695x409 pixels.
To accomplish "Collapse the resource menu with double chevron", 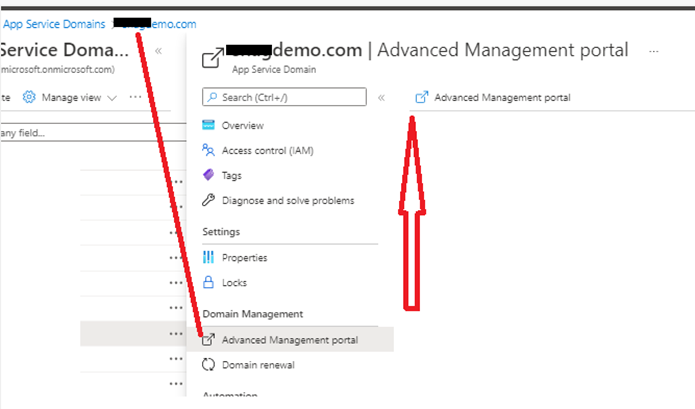I will tap(381, 97).
